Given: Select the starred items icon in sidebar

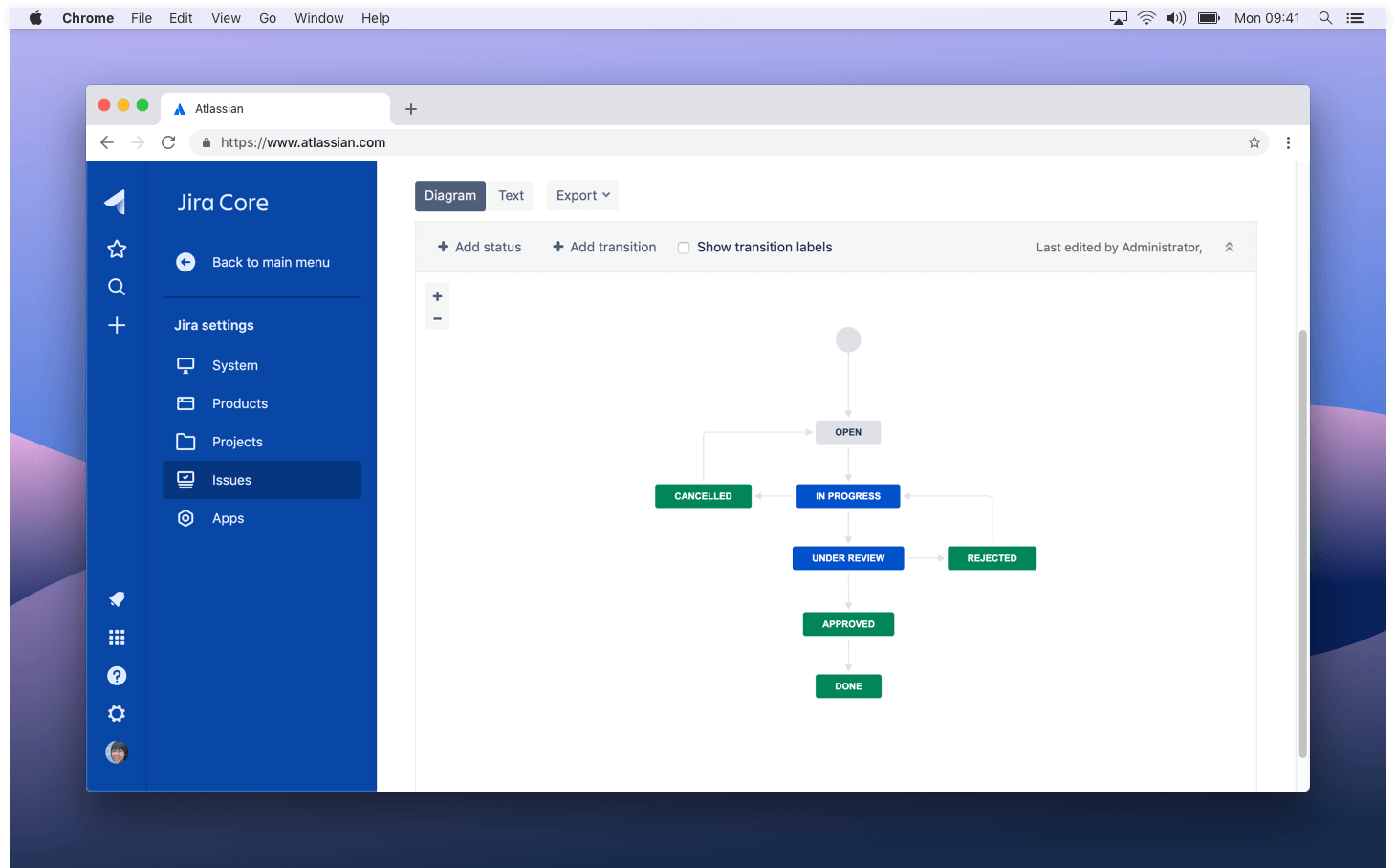Looking at the screenshot, I should pos(116,249).
